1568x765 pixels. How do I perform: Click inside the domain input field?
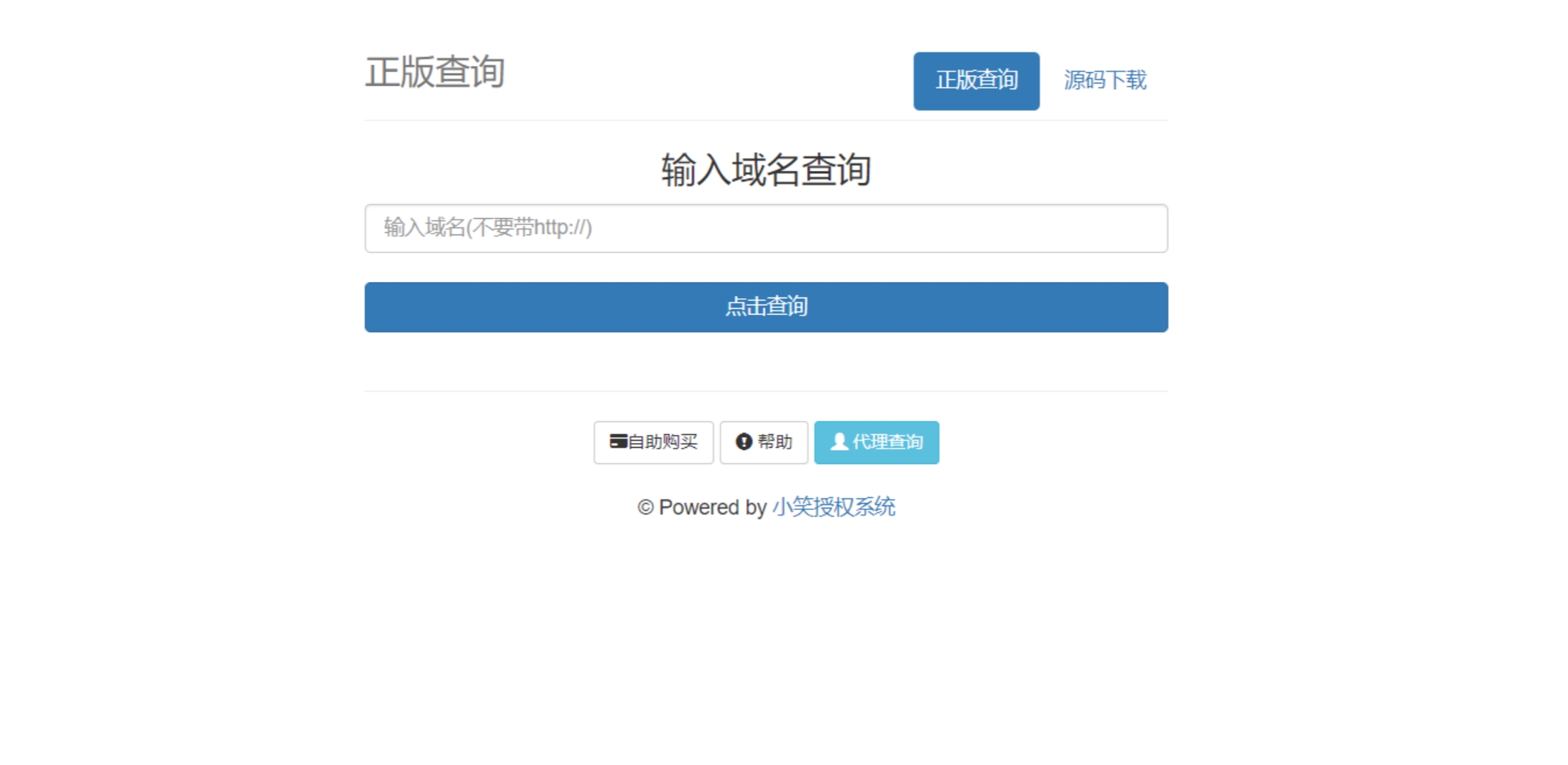coord(765,228)
